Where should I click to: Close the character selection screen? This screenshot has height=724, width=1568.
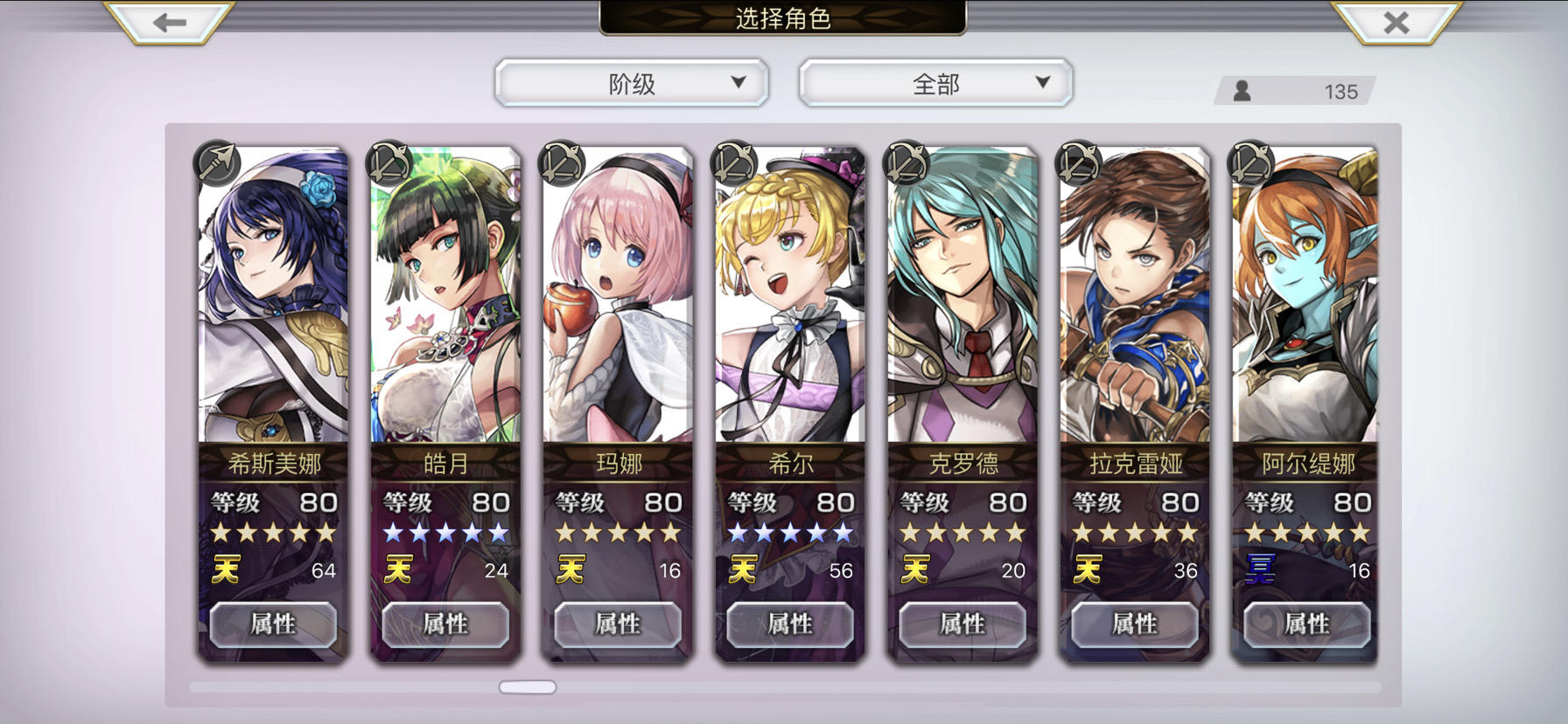(1396, 22)
